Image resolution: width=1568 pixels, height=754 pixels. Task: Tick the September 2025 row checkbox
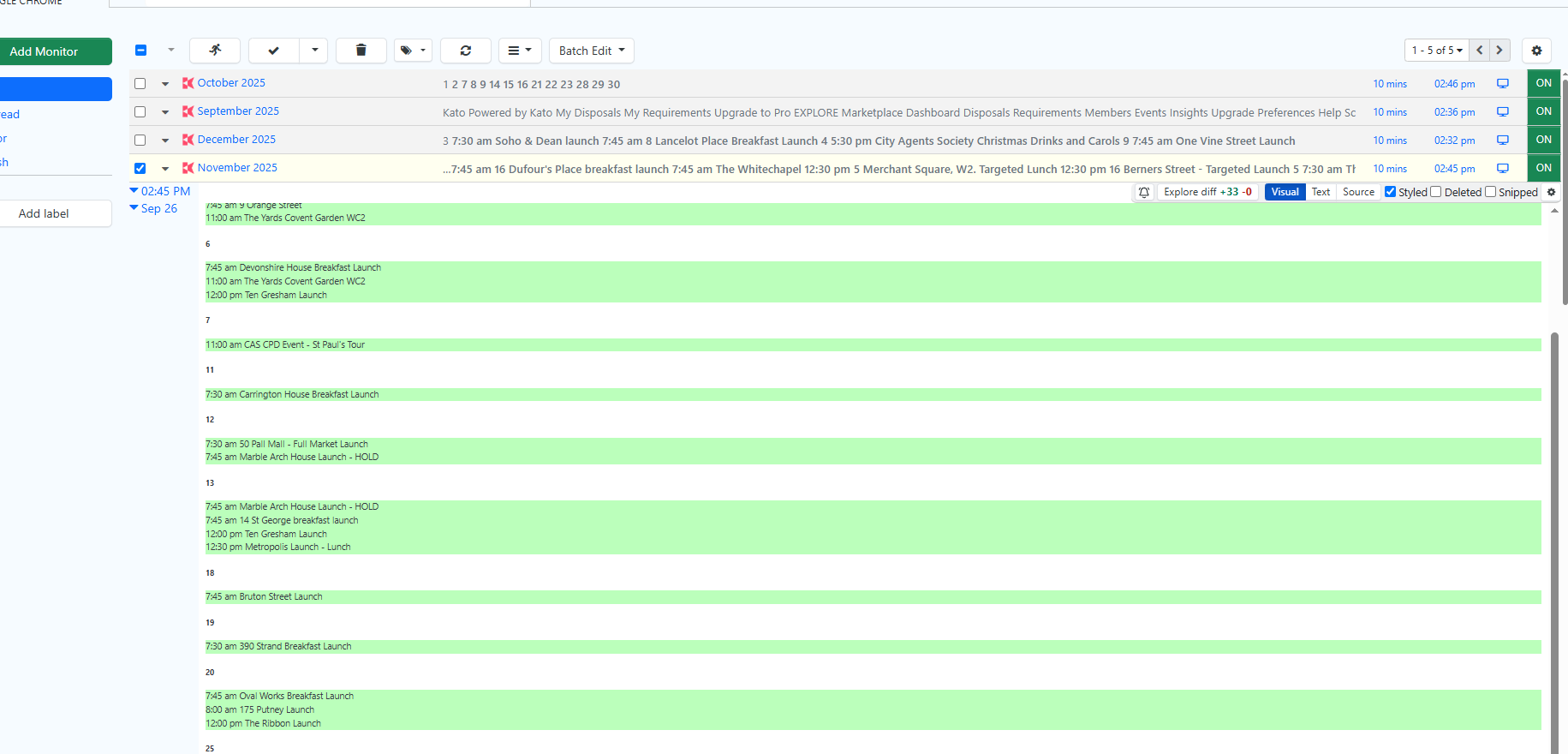(x=140, y=112)
